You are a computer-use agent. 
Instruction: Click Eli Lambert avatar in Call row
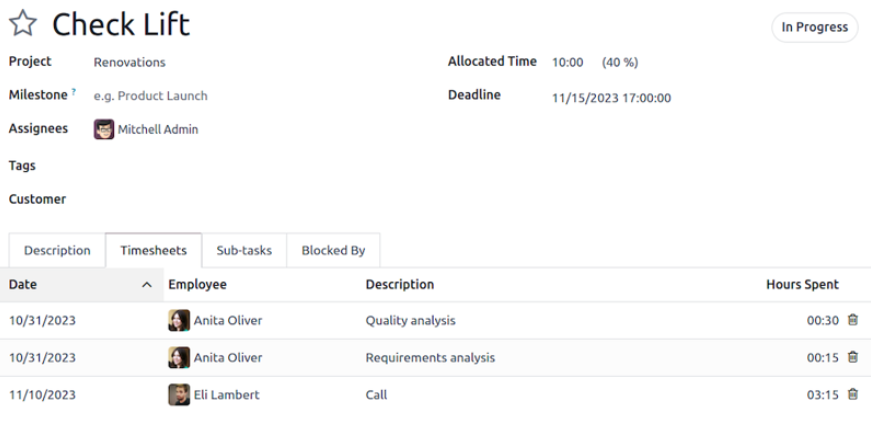click(x=179, y=395)
